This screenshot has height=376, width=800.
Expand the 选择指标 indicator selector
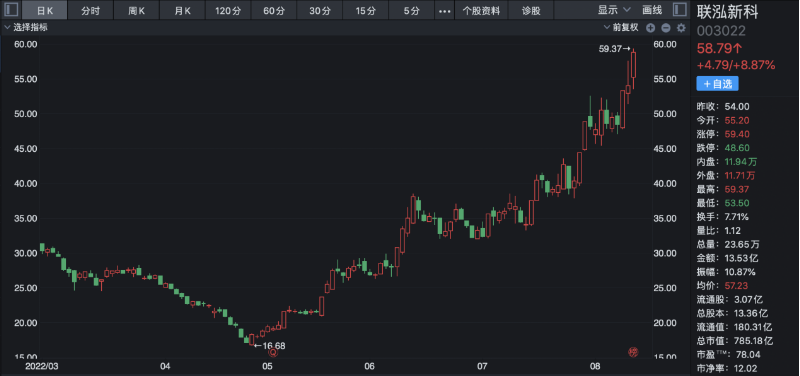26,28
